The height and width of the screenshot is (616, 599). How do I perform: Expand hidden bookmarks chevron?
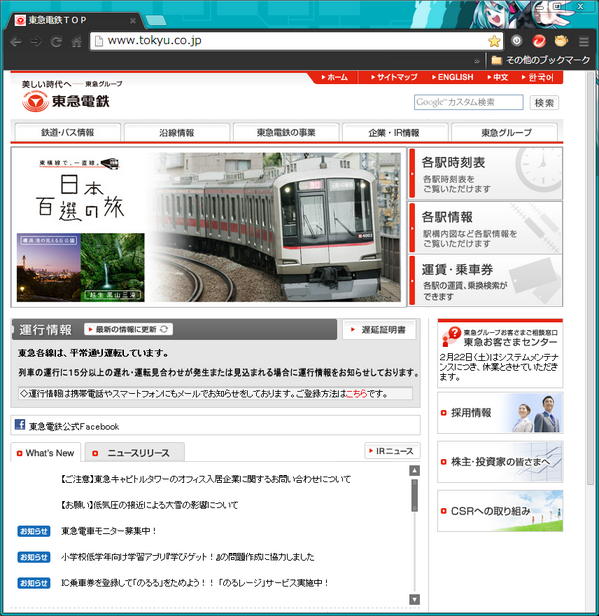(477, 61)
